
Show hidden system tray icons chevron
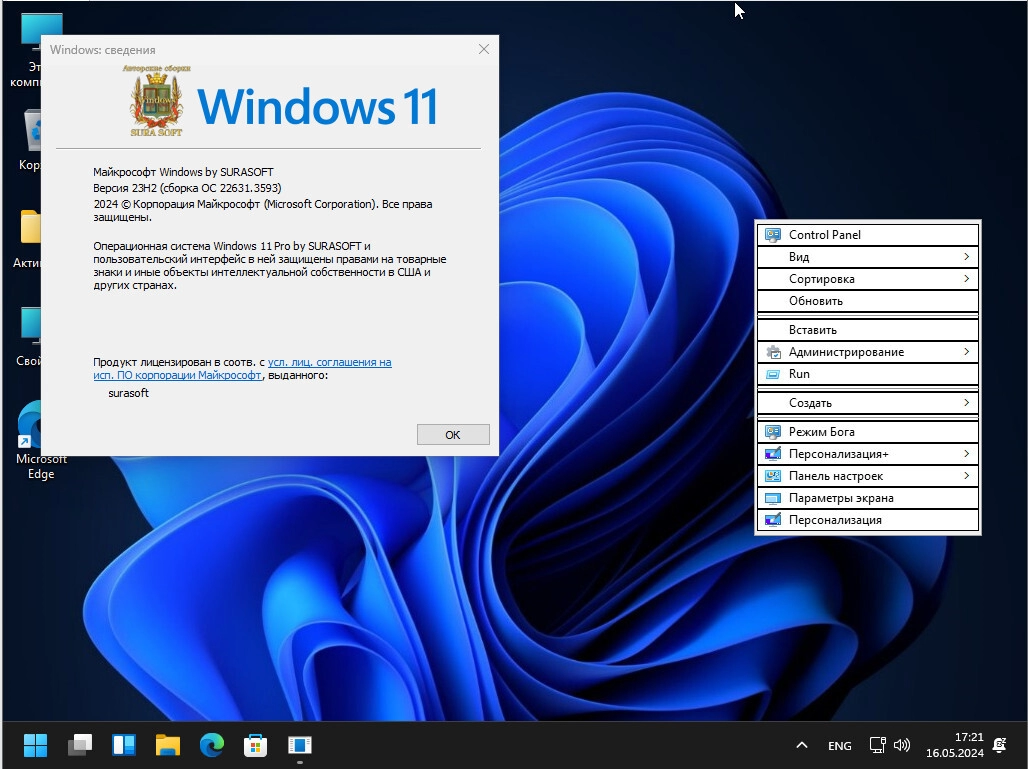[801, 745]
